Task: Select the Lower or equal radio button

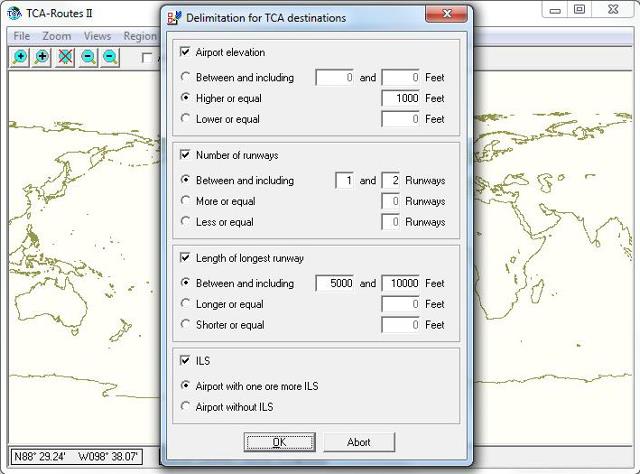Action: [185, 118]
